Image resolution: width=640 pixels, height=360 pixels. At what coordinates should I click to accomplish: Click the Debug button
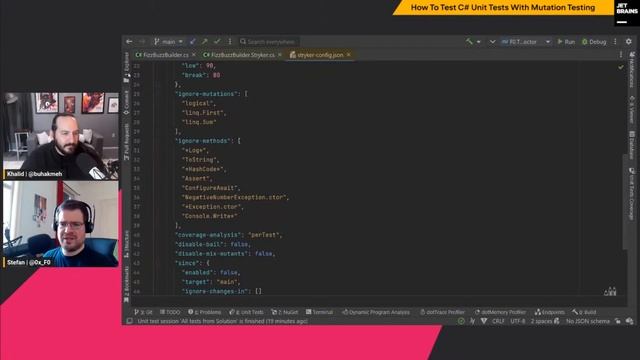coord(594,42)
